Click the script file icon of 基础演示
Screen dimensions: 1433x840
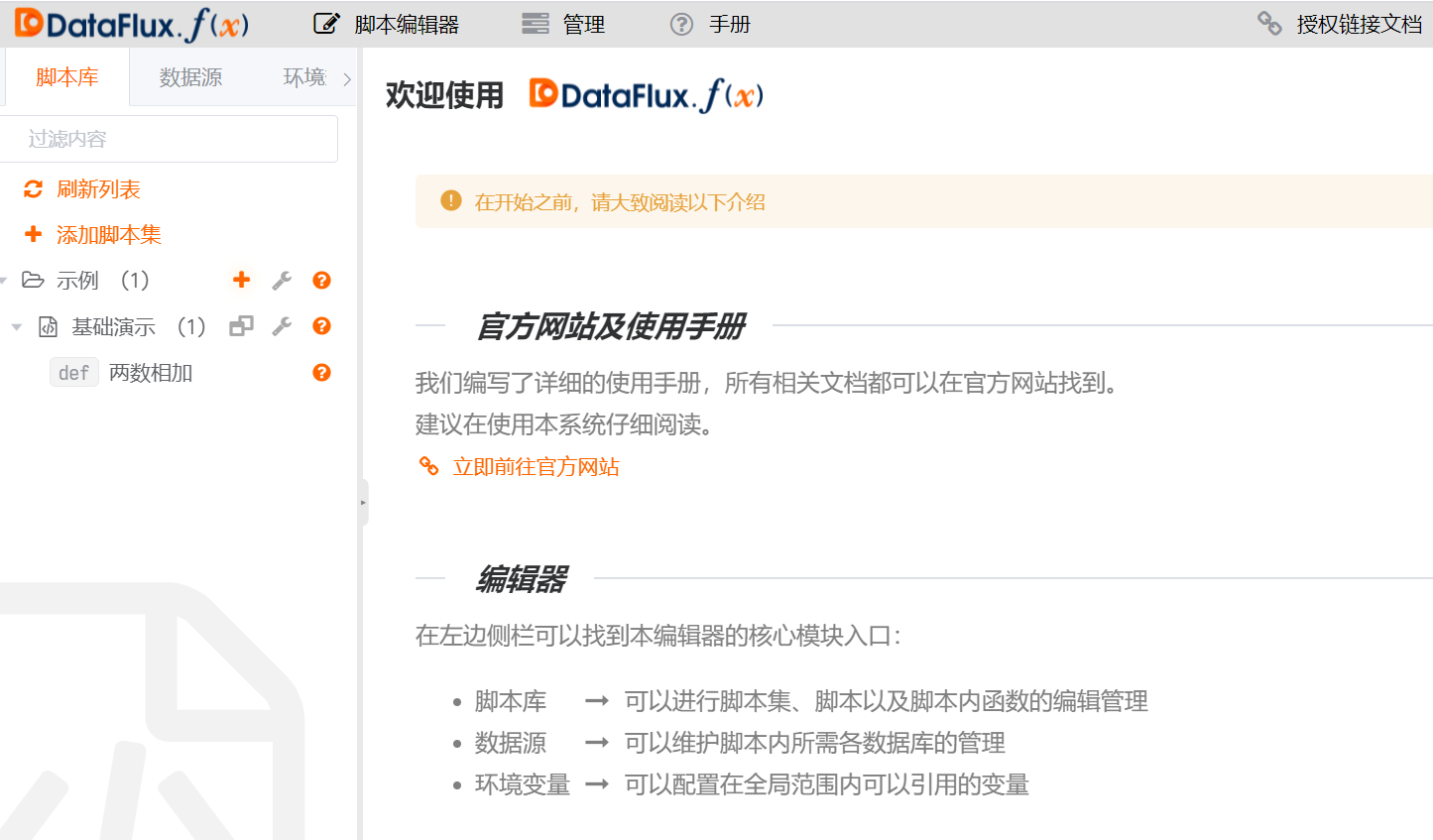click(x=48, y=326)
